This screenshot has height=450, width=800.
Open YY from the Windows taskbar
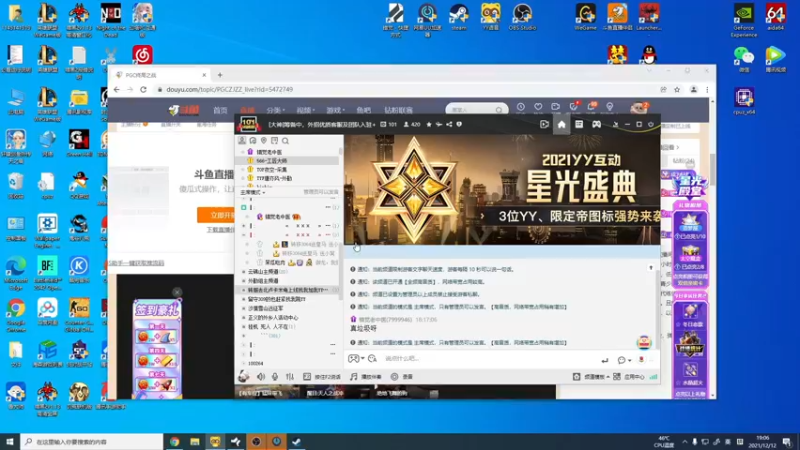215,441
